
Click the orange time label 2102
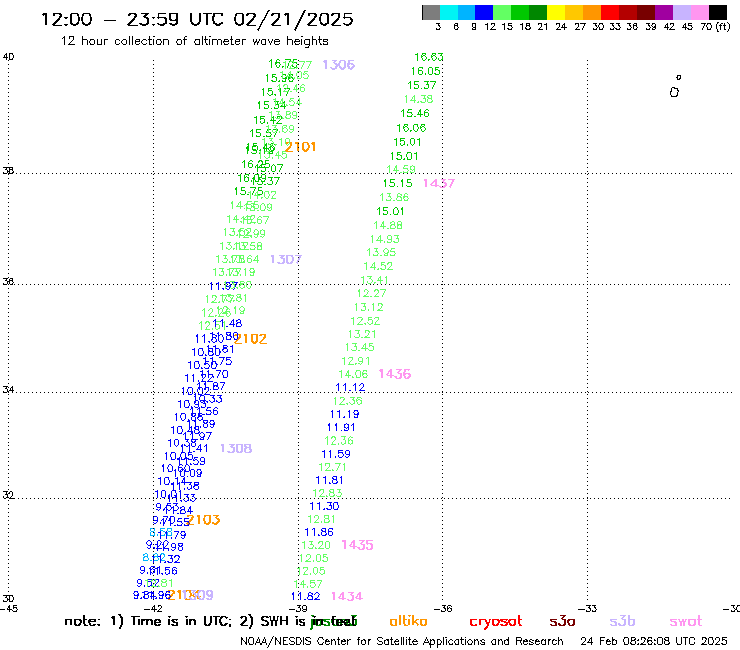tap(251, 339)
